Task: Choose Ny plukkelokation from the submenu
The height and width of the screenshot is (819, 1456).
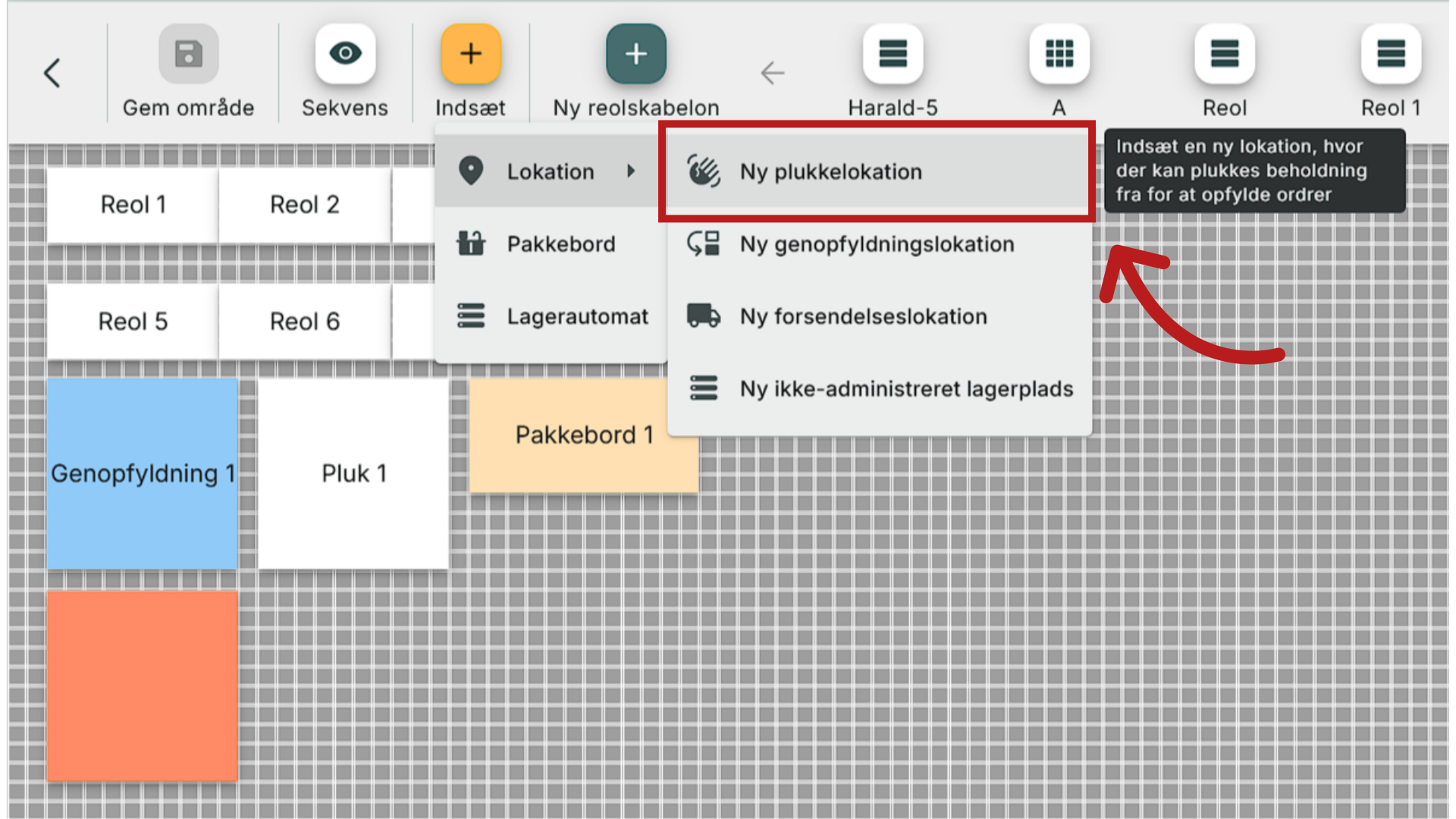Action: coord(830,172)
